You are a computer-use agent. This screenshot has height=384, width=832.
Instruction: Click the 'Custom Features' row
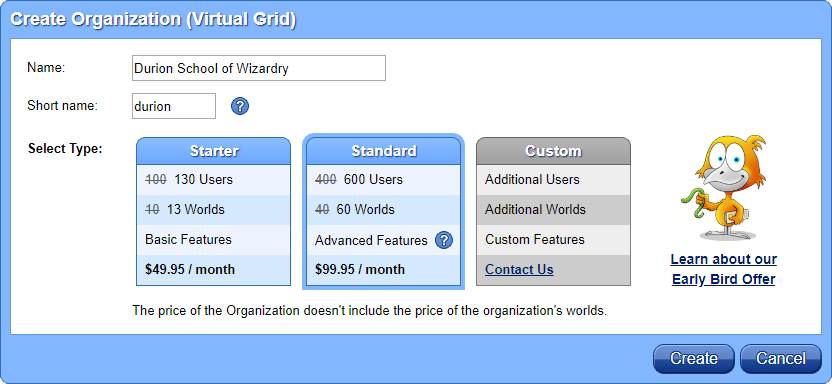tap(553, 240)
